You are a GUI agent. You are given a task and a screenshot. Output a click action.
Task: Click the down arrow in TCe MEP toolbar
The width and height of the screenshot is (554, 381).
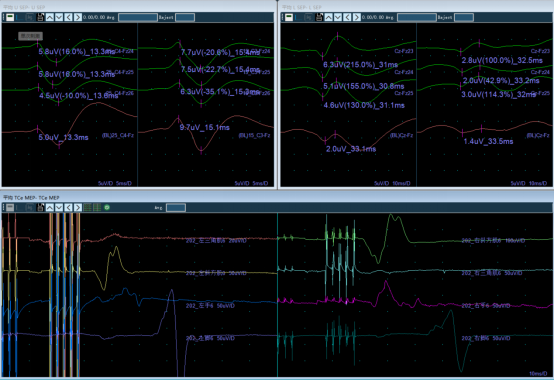(59, 207)
